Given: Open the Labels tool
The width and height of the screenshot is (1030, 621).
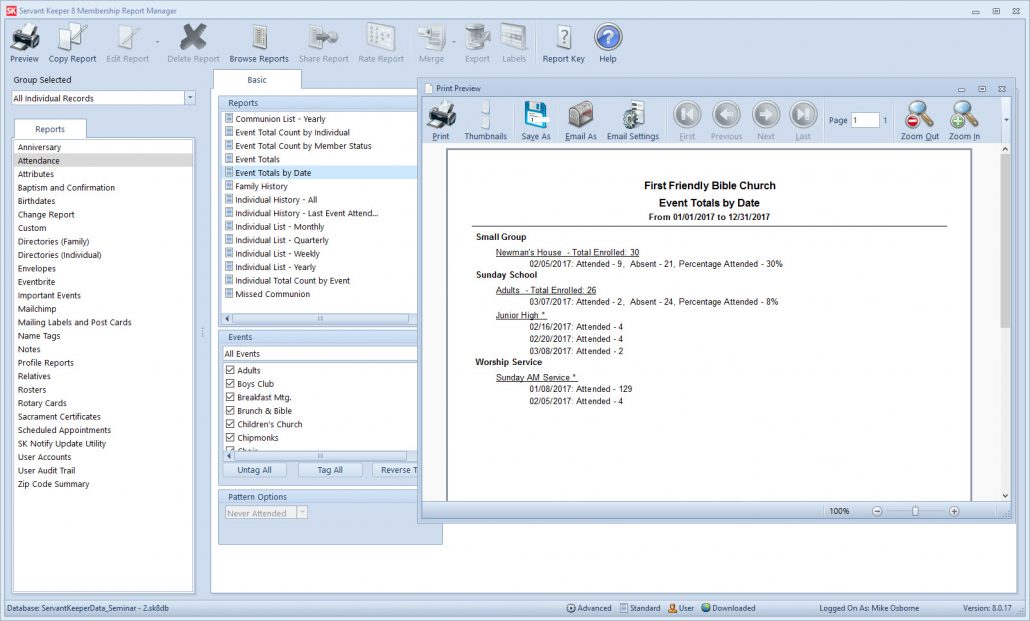Looking at the screenshot, I should [514, 40].
